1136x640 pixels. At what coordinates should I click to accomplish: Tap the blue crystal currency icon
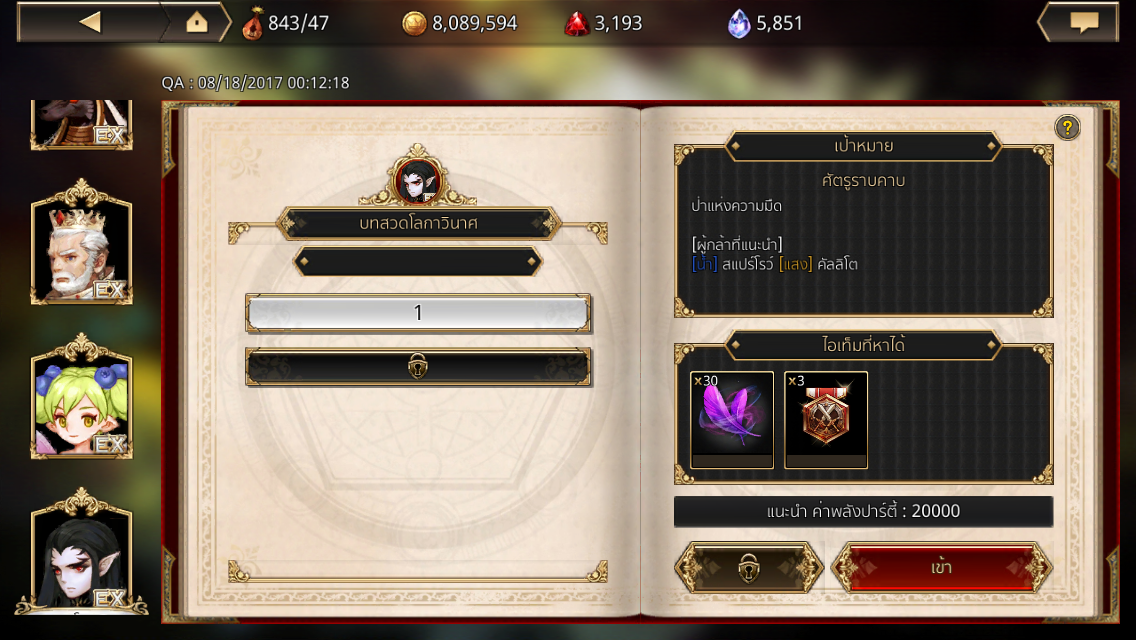point(738,24)
